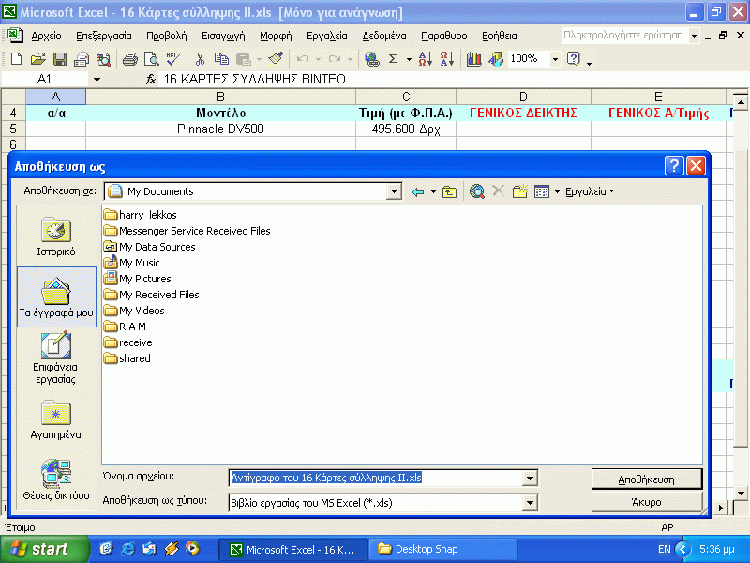Screen dimensions: 750x563
Task: Click the Sort Ascending icon
Action: (x=425, y=59)
